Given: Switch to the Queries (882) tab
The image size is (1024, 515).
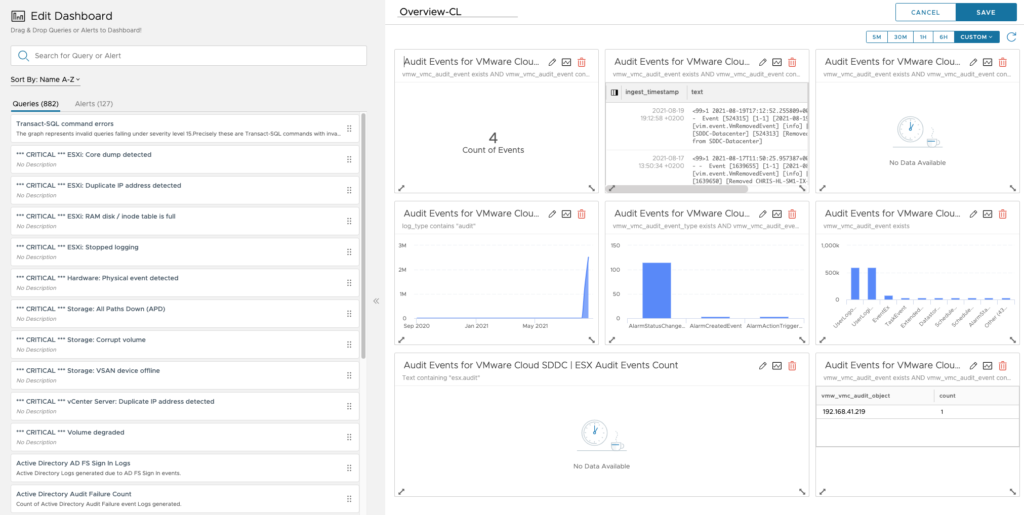Looking at the screenshot, I should 35,104.
